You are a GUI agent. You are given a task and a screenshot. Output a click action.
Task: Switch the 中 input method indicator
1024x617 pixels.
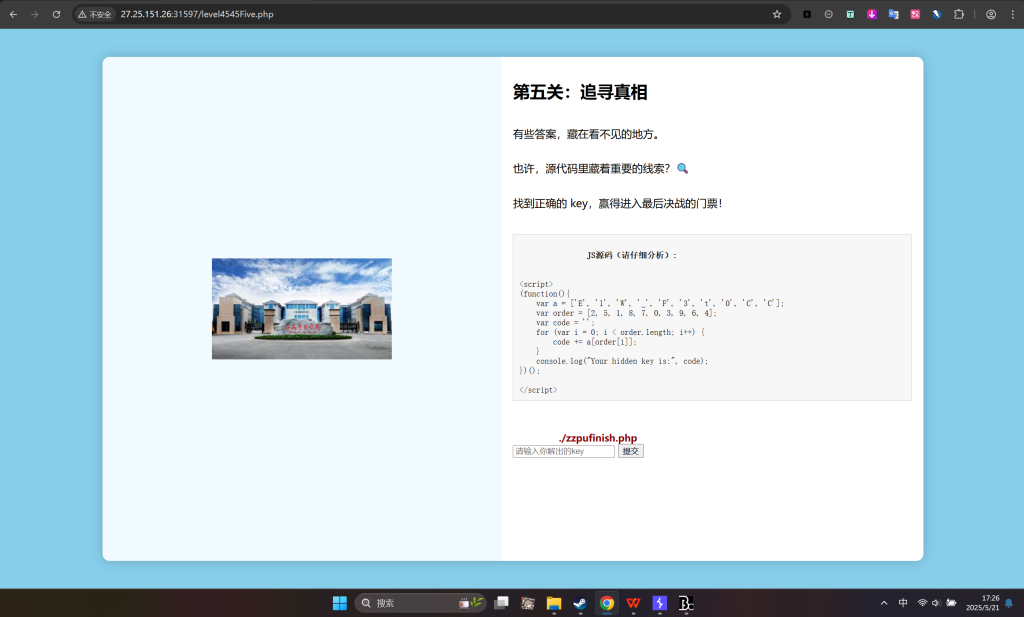903,603
